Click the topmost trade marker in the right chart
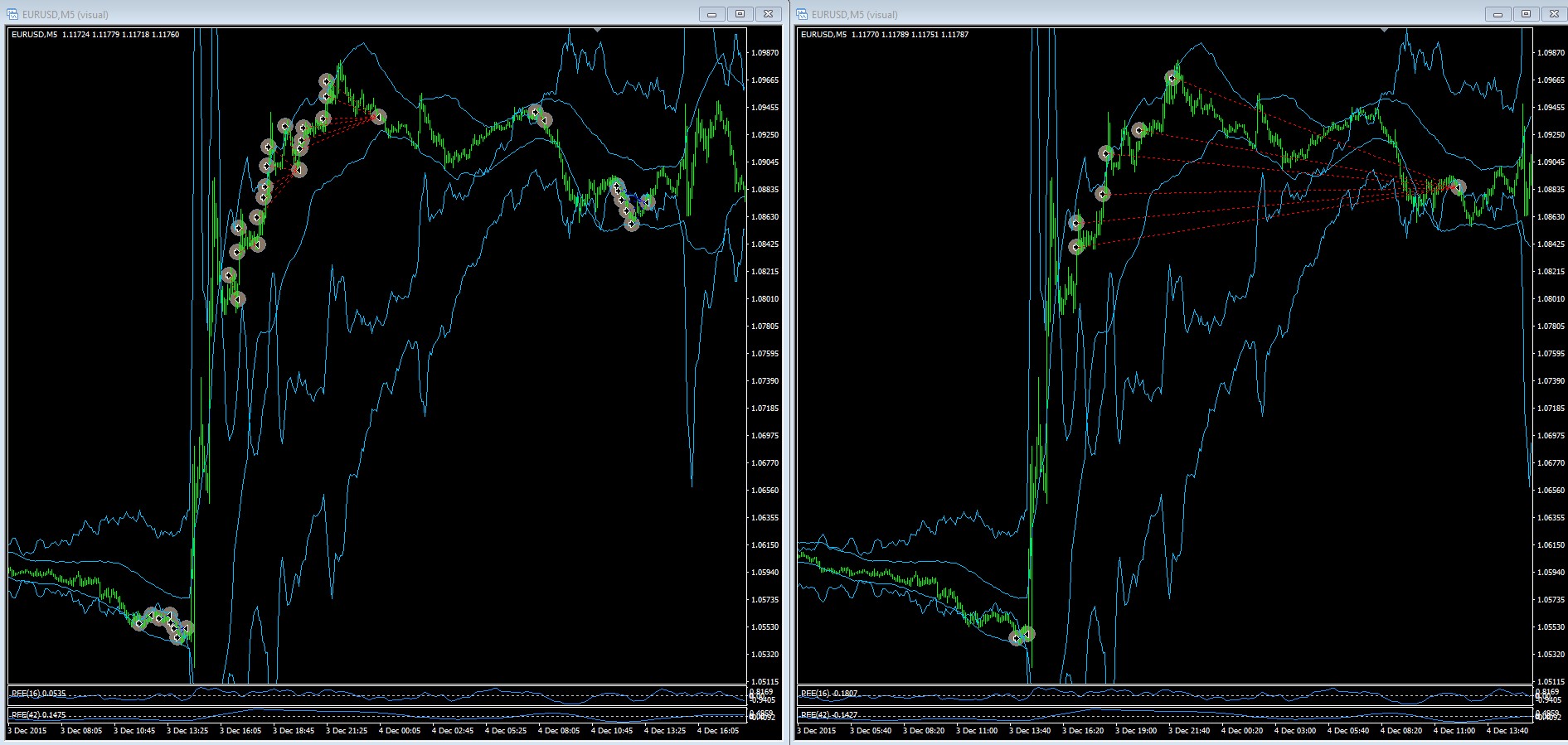1568x745 pixels. pos(1172,78)
